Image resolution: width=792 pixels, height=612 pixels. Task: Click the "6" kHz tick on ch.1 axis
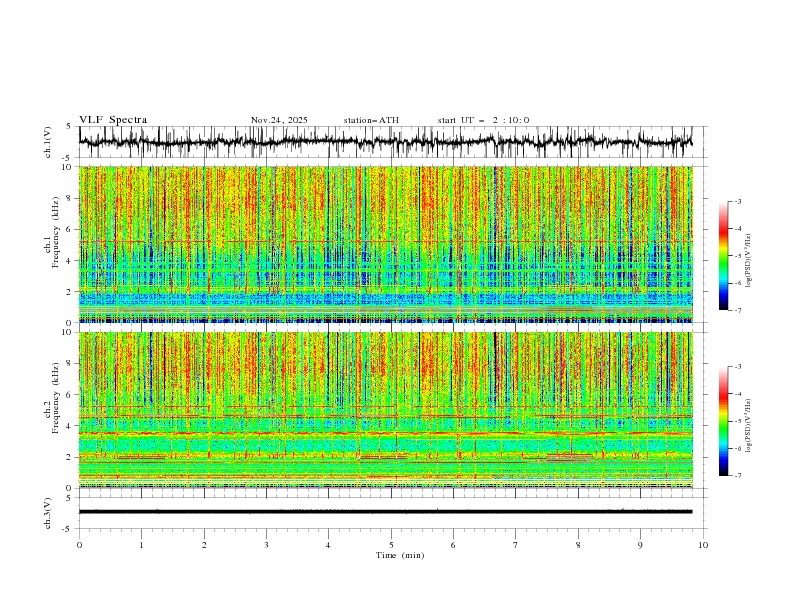pos(70,229)
